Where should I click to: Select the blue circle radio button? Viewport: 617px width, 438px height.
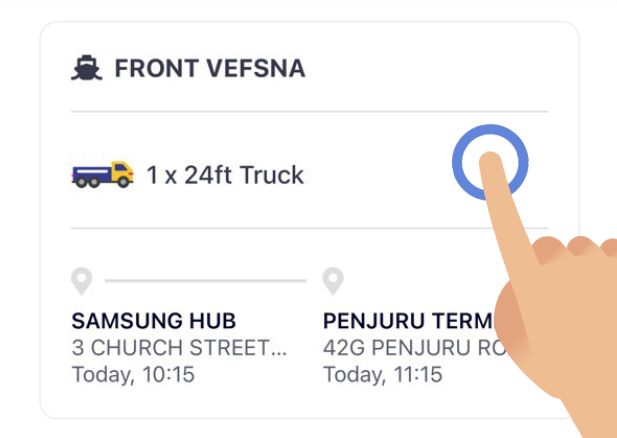tap(490, 162)
